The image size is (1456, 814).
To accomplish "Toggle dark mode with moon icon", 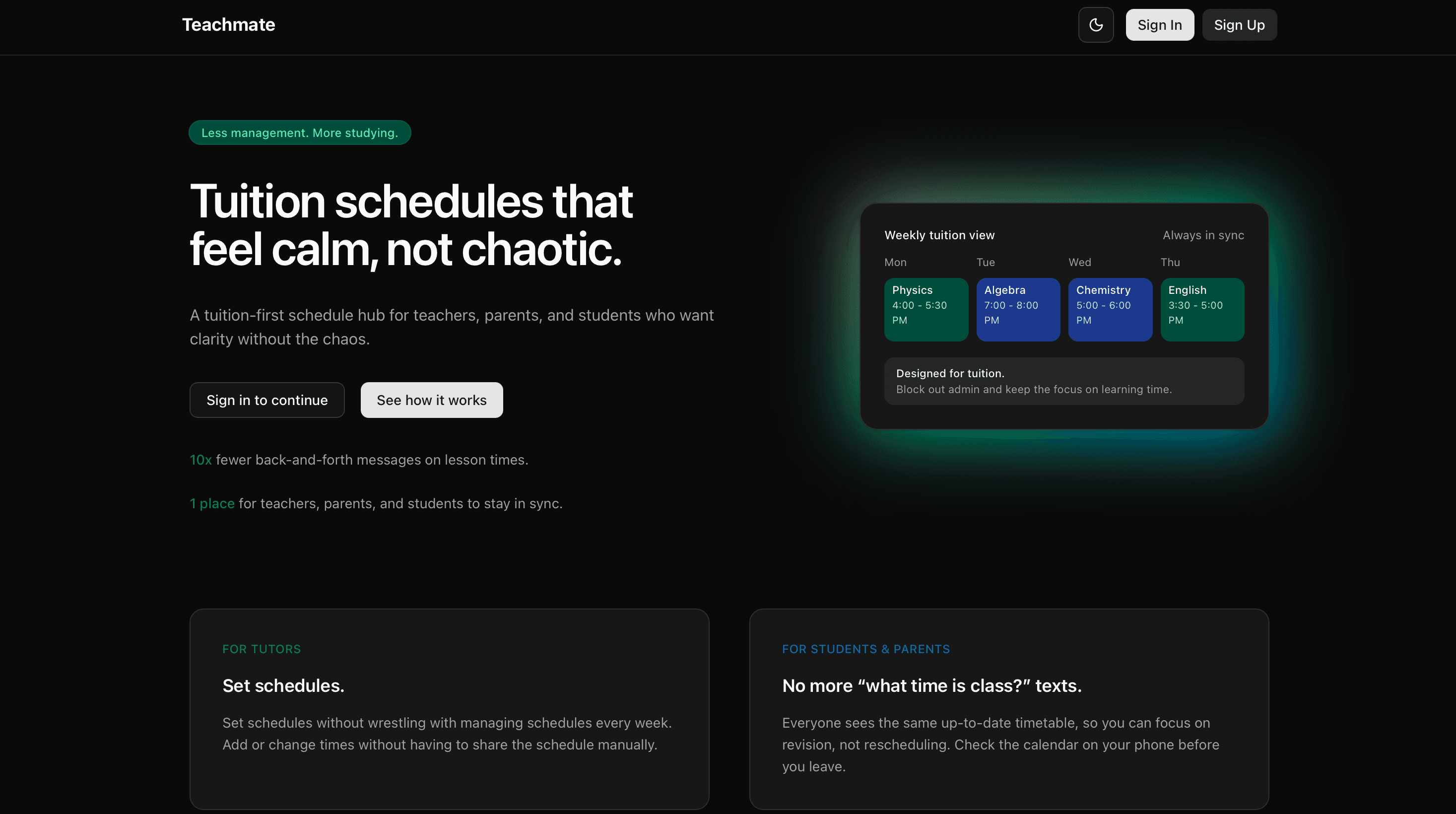I will (x=1095, y=25).
